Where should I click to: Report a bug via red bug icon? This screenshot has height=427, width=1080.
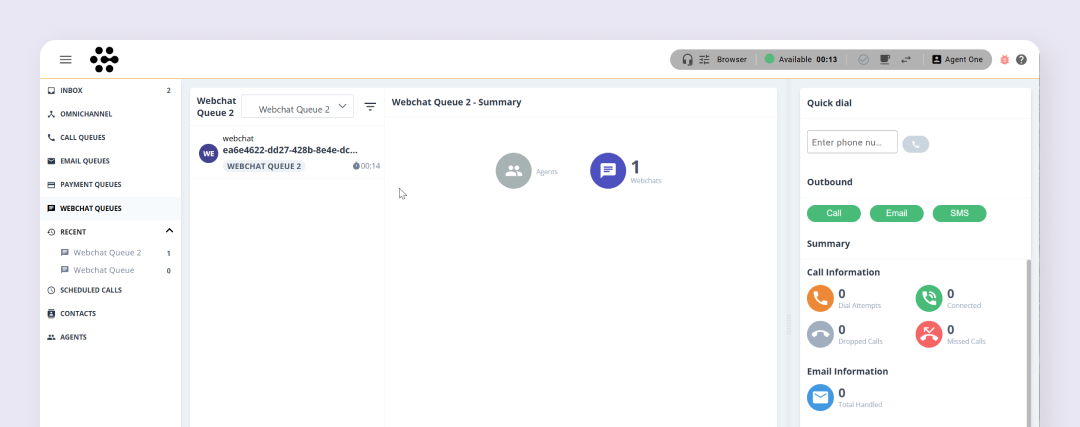pos(1005,60)
